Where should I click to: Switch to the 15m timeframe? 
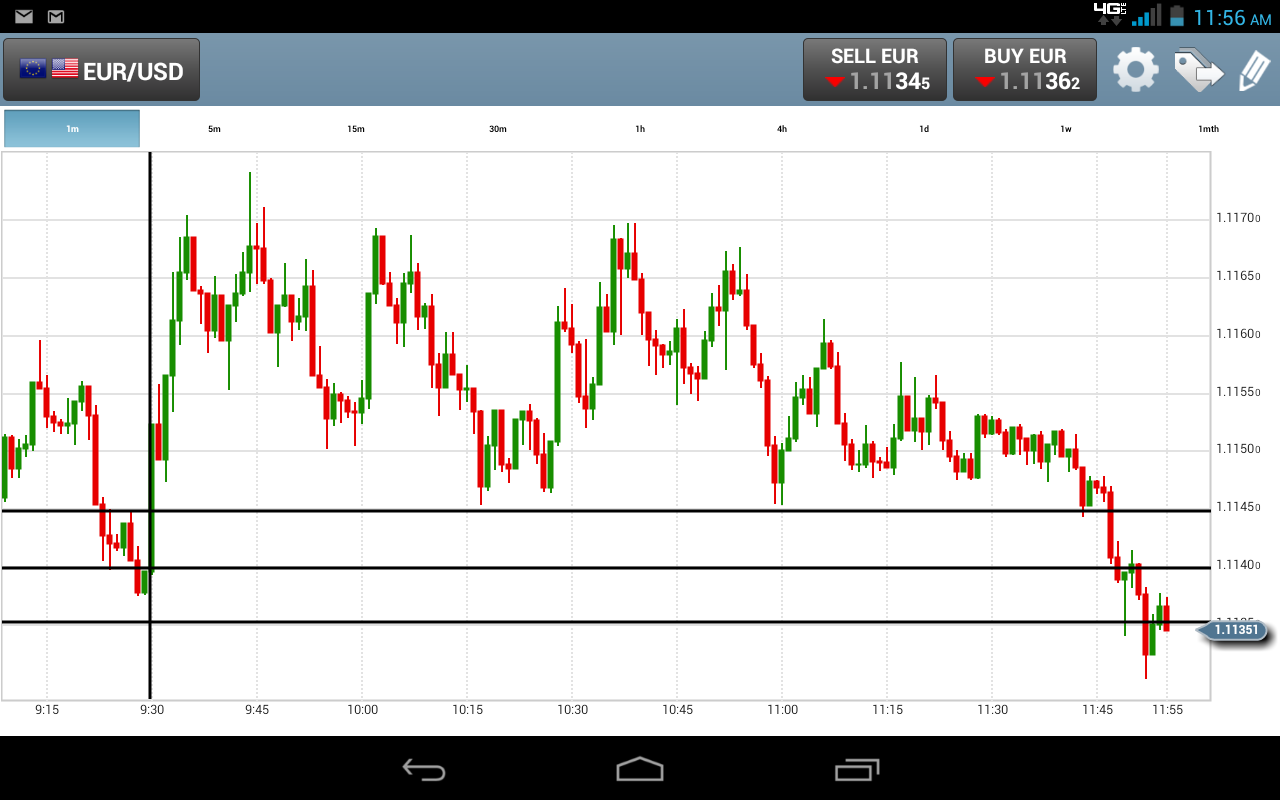pyautogui.click(x=356, y=129)
